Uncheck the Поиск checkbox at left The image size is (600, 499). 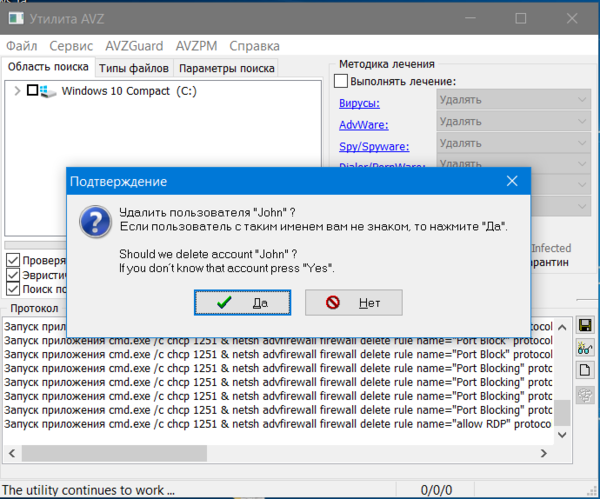13,290
